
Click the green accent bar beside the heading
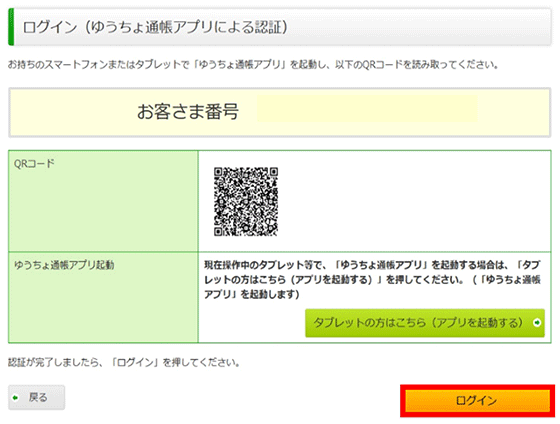(11, 27)
